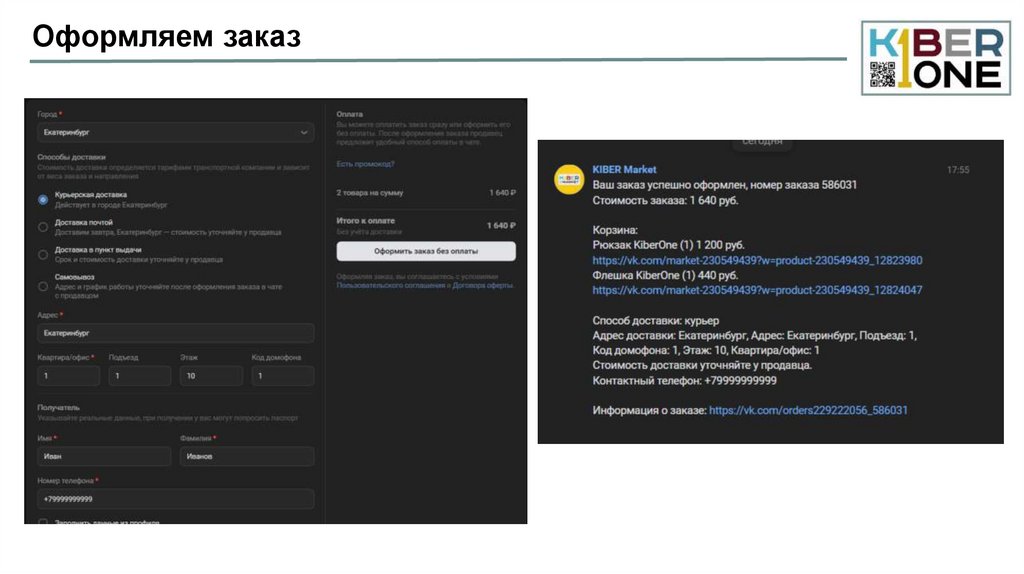Open the city dropdown showing Екатеринбург
Image resolution: width=1024 pixels, height=574 pixels.
175,133
